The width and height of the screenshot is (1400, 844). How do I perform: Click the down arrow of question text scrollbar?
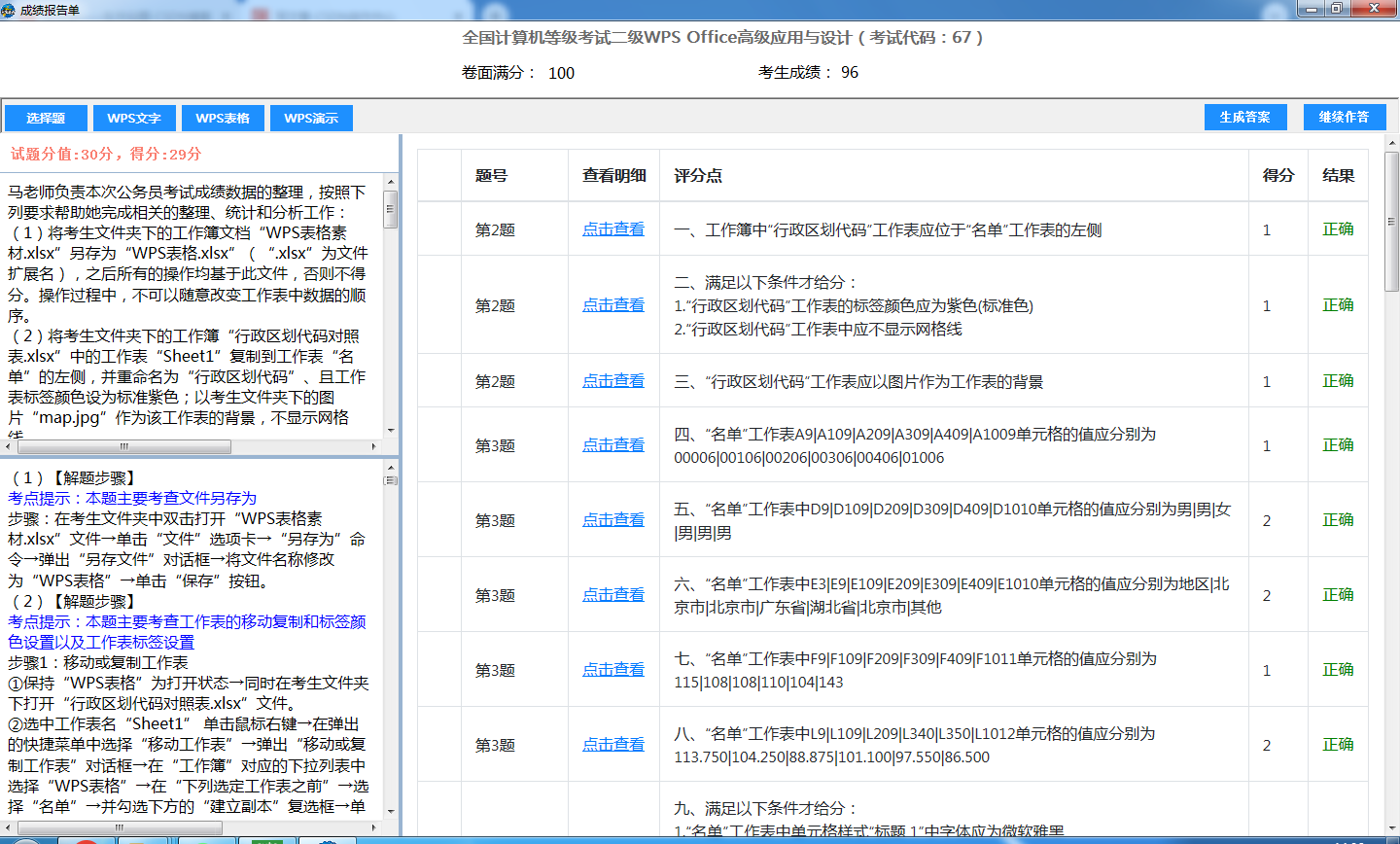[x=391, y=430]
